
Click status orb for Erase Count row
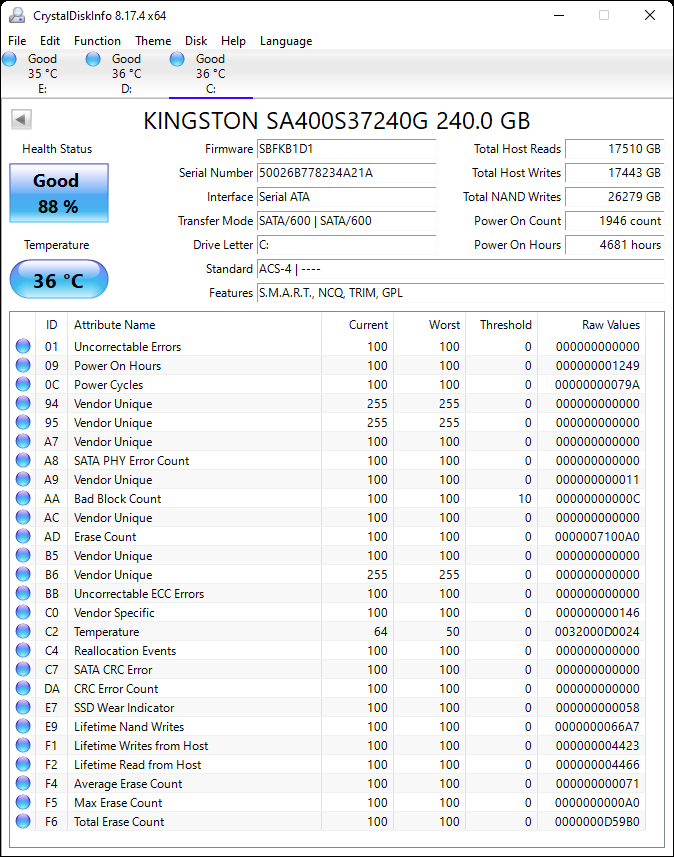(x=23, y=536)
